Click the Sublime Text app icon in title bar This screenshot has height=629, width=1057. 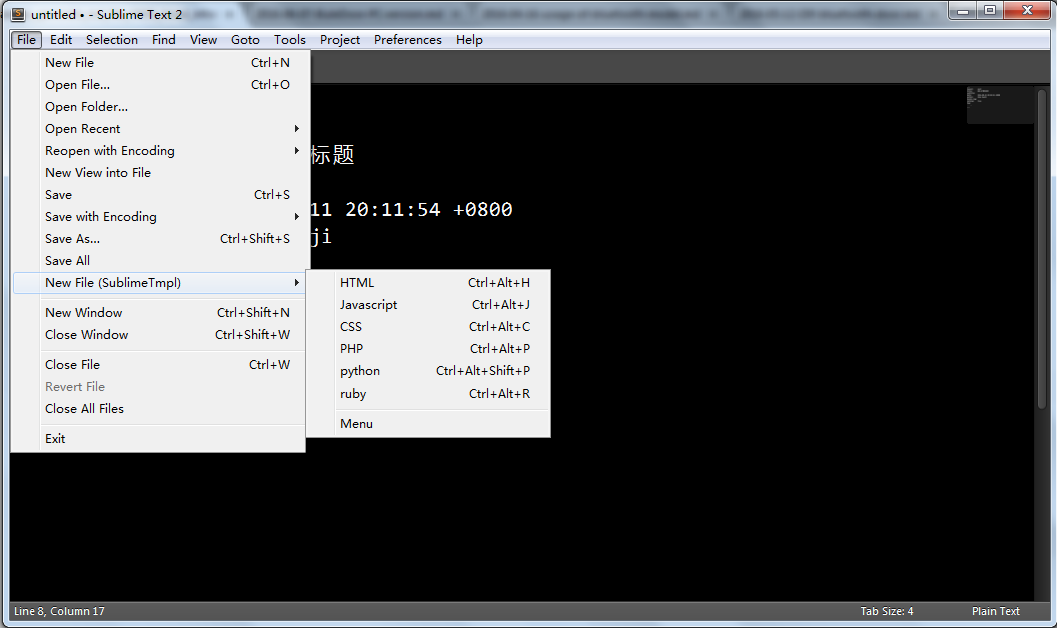(18, 13)
